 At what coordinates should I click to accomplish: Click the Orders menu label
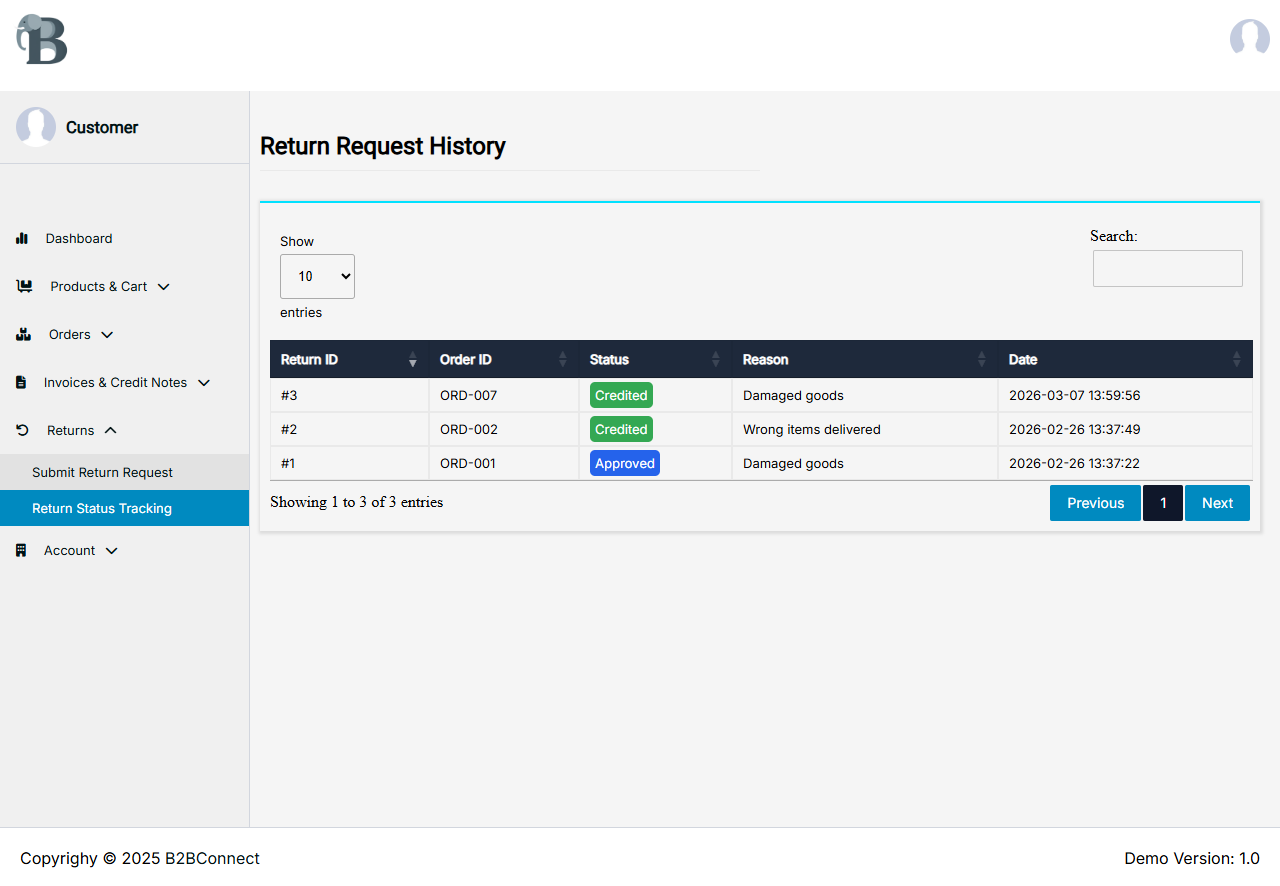point(70,334)
